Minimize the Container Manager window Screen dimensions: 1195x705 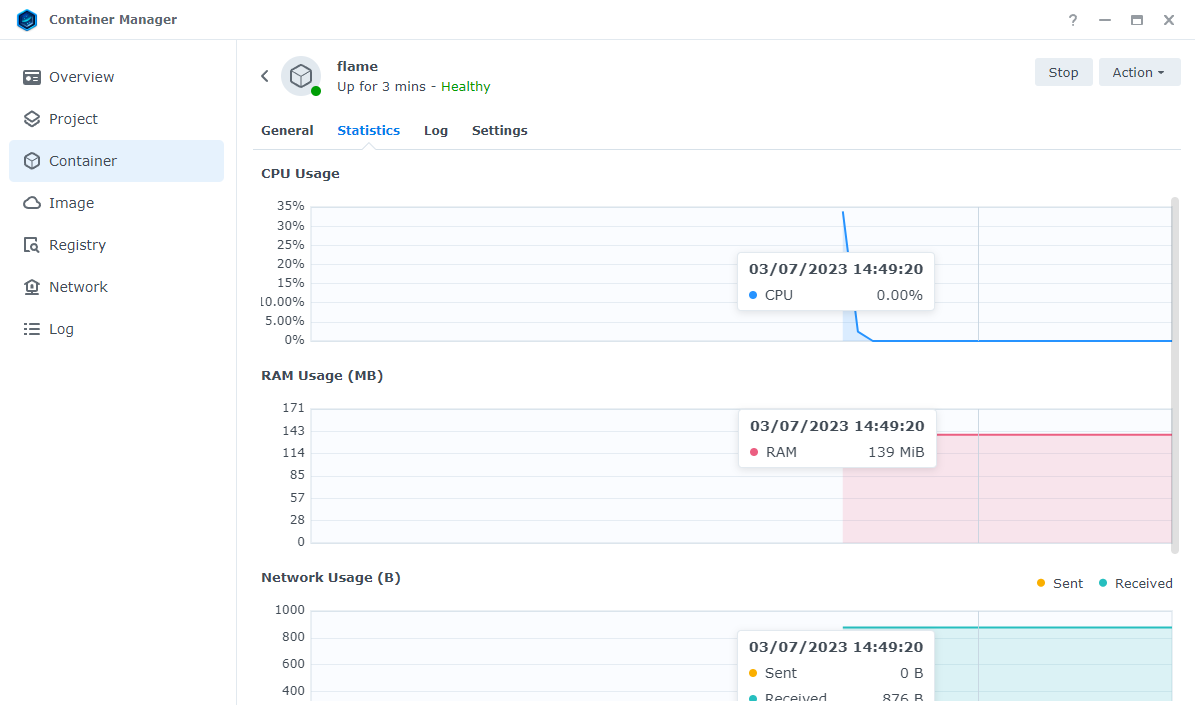(1104, 20)
